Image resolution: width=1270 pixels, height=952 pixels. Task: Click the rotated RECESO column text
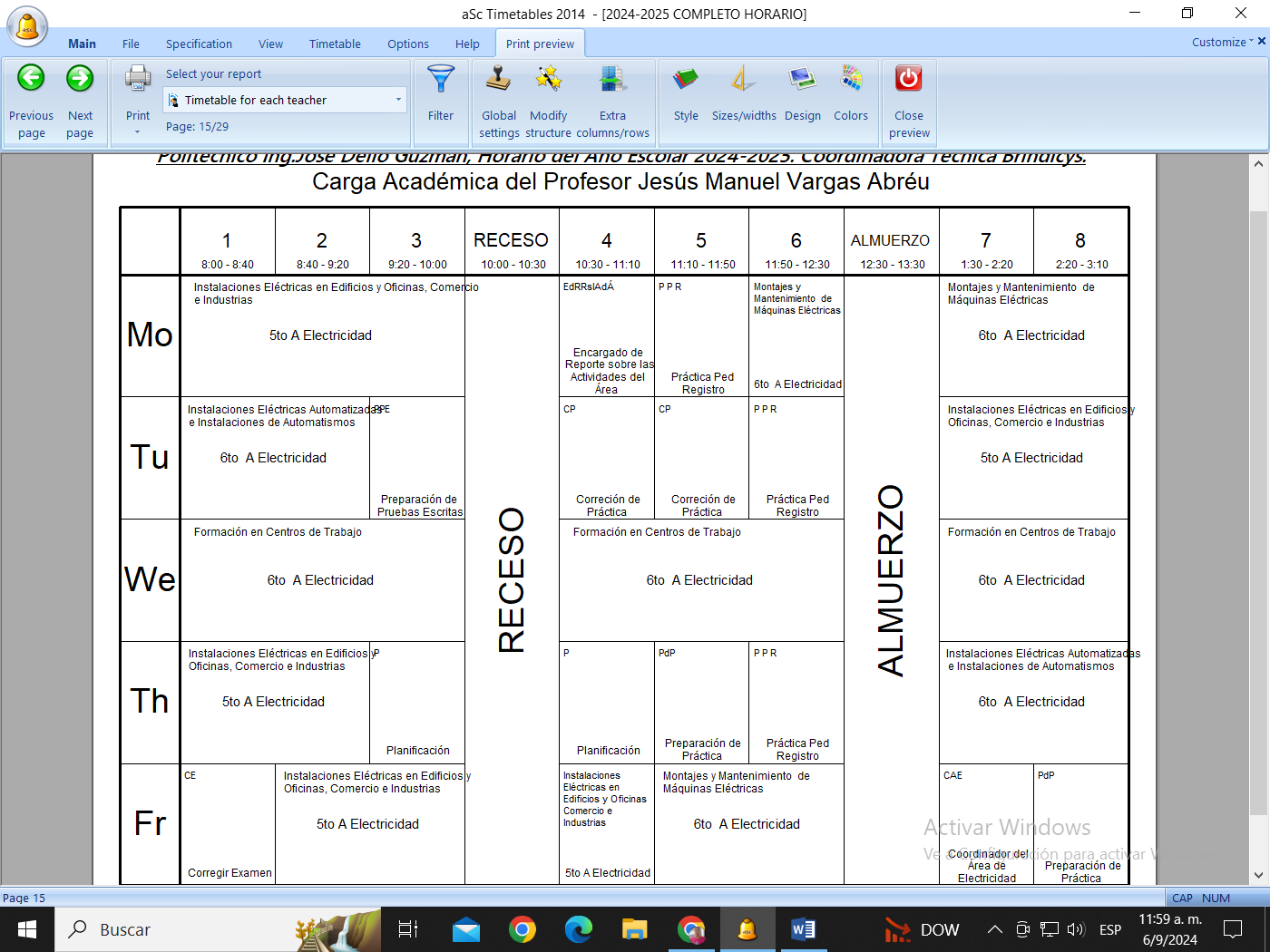512,579
